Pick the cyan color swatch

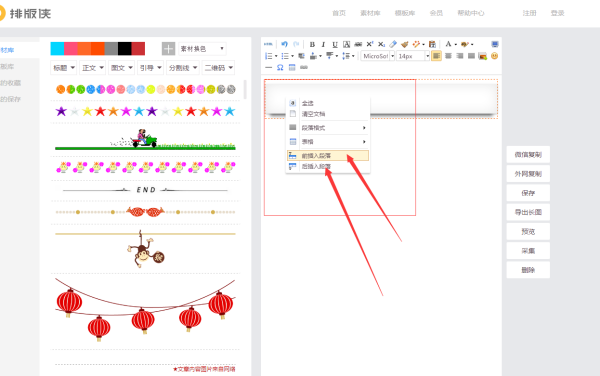tap(57, 49)
